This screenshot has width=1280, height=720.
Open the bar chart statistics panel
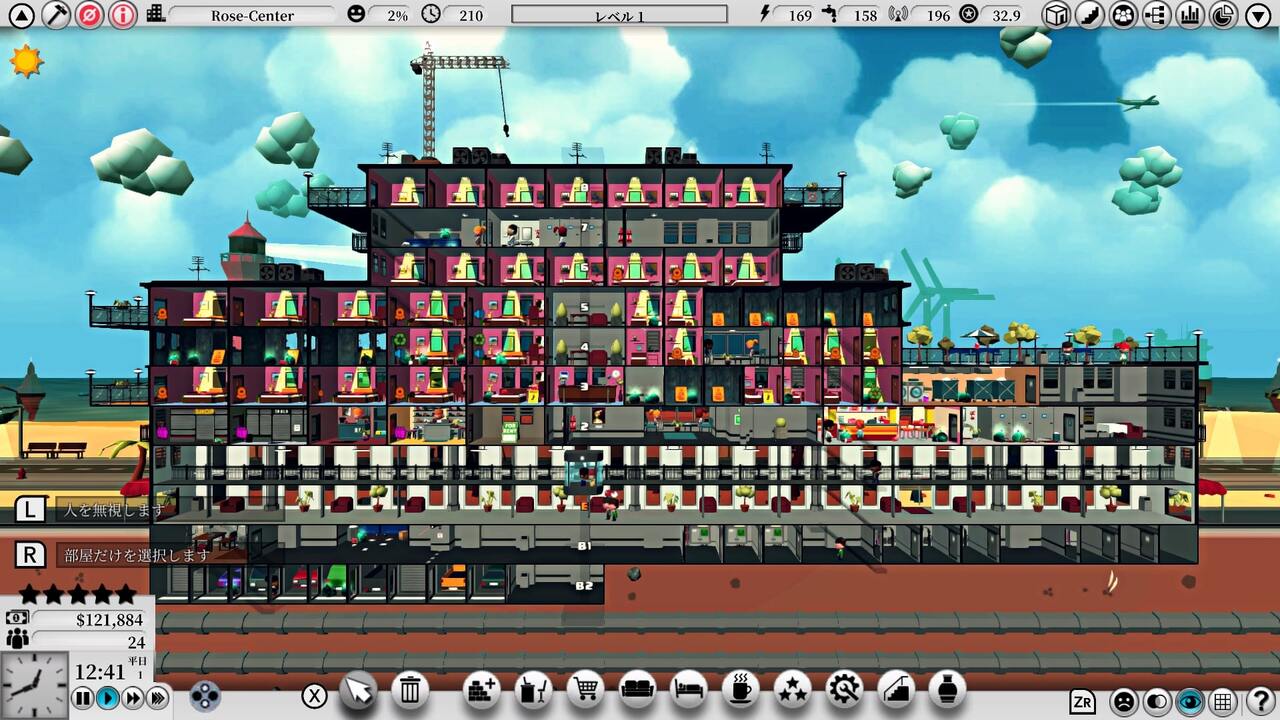(x=1190, y=15)
